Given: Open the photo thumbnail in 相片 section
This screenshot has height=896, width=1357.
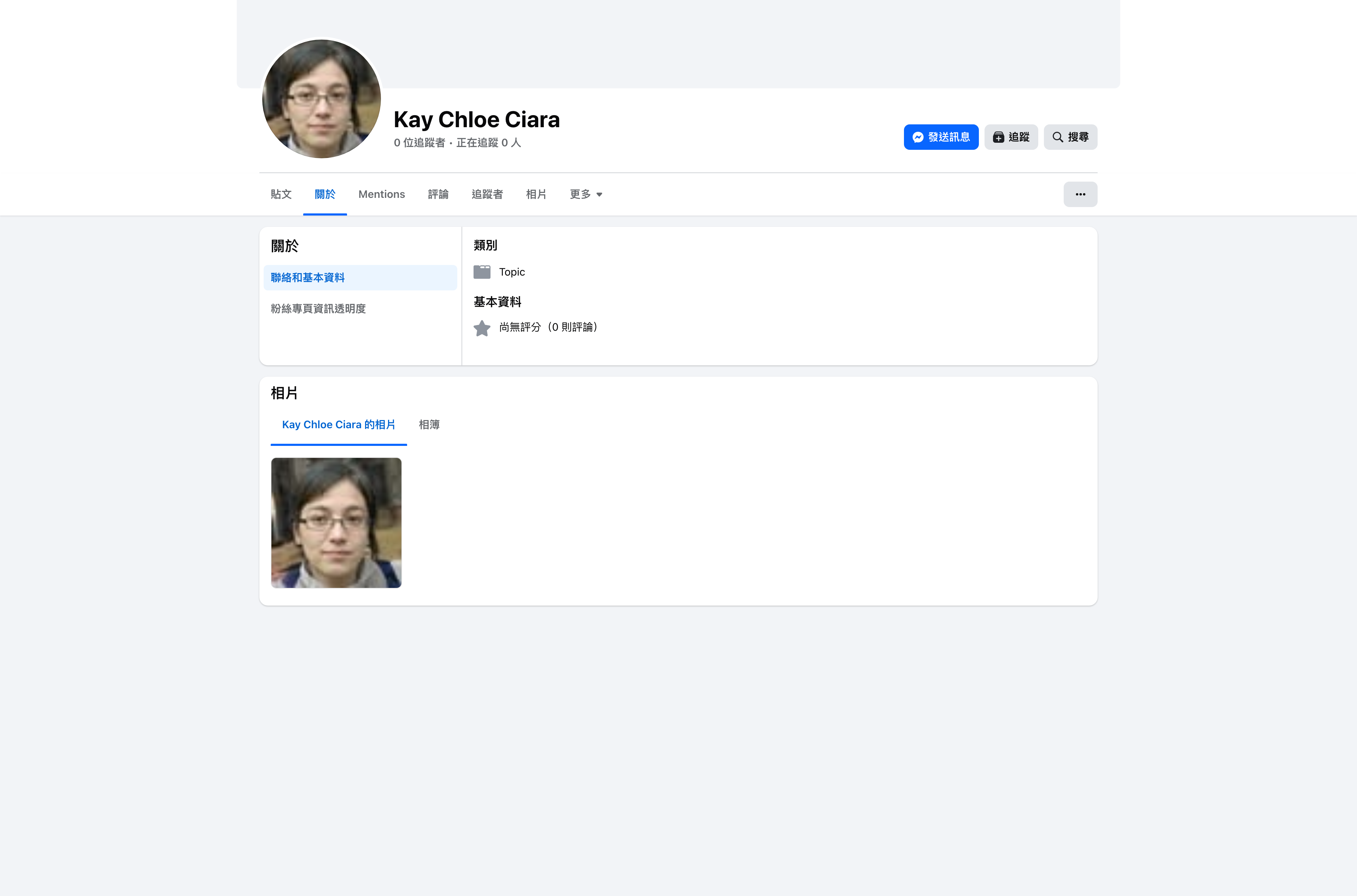Looking at the screenshot, I should click(x=336, y=522).
